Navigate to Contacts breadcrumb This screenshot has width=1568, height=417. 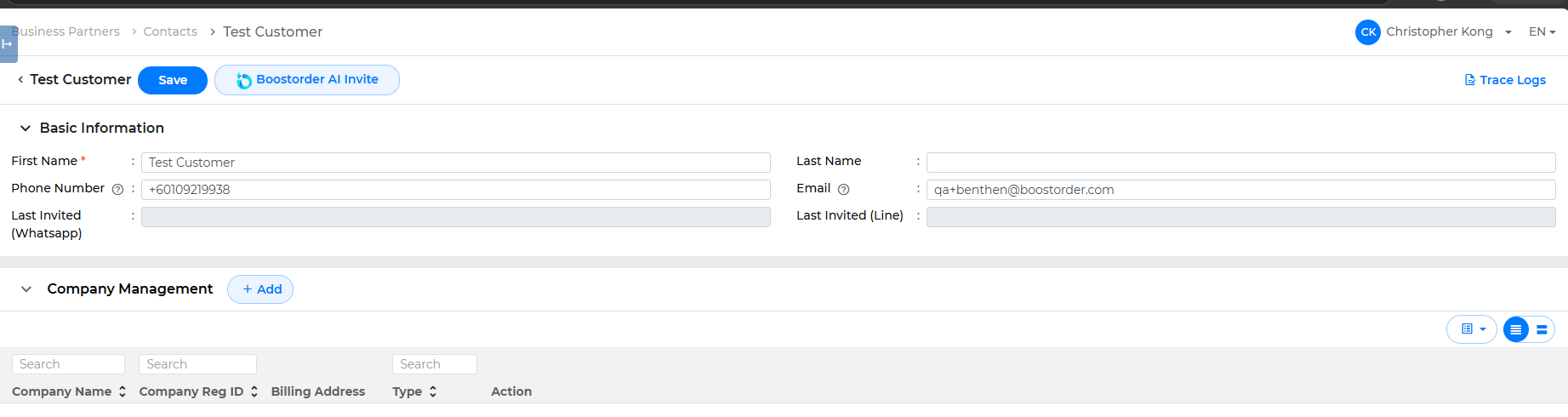(170, 32)
